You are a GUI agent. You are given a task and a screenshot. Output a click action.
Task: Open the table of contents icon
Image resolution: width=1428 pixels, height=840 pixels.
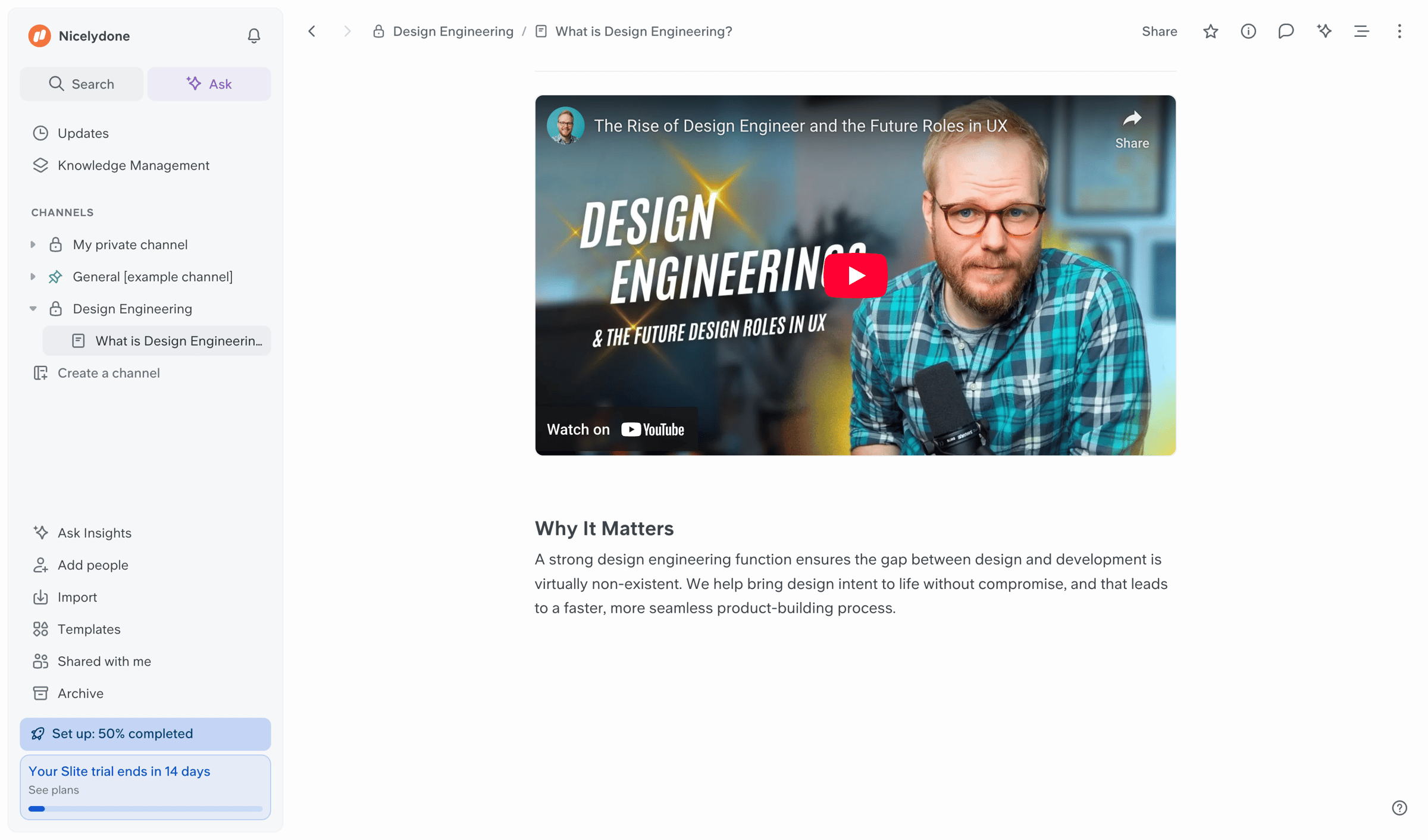click(1361, 32)
